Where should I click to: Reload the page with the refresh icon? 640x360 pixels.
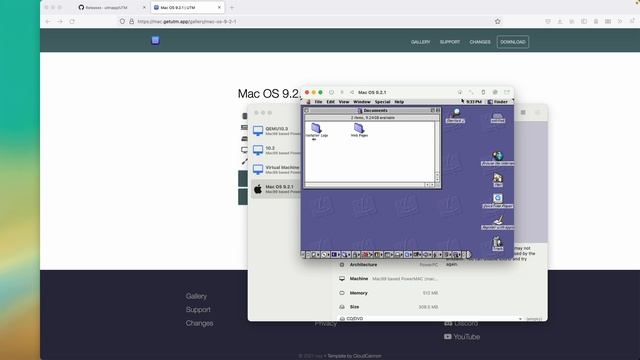(x=72, y=21)
